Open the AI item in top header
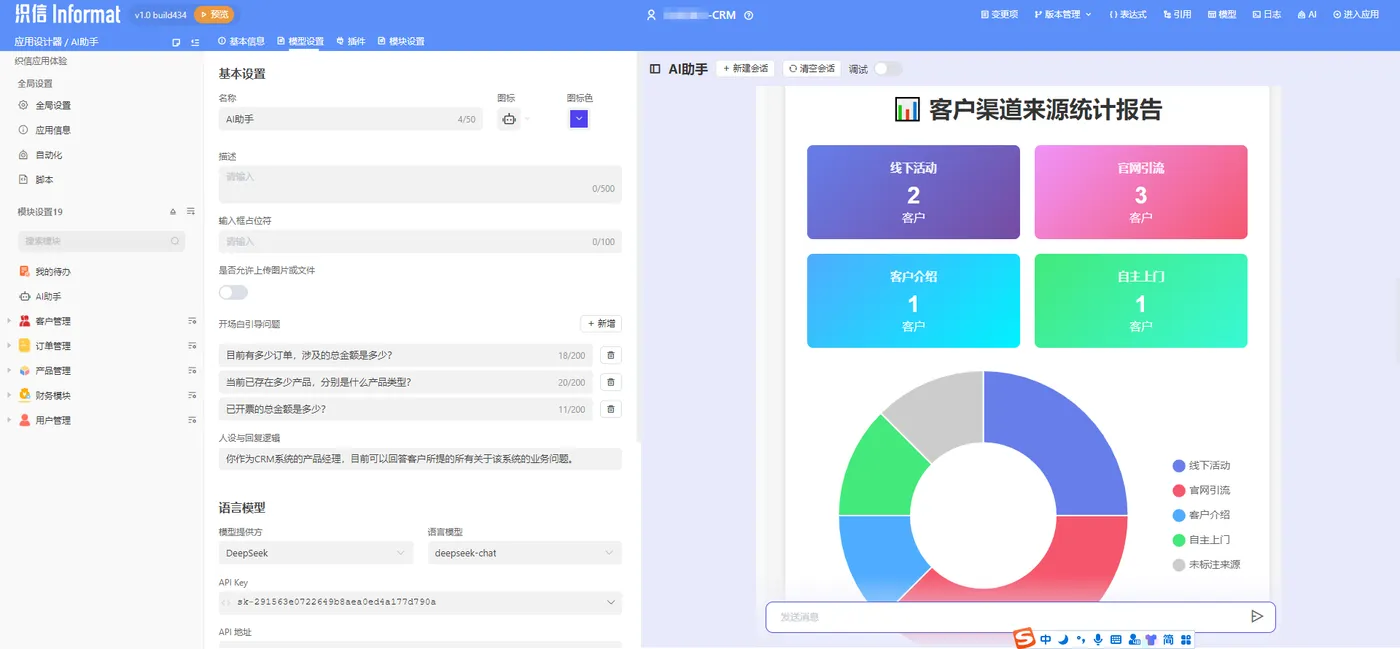The height and width of the screenshot is (649, 1400). [x=1307, y=15]
